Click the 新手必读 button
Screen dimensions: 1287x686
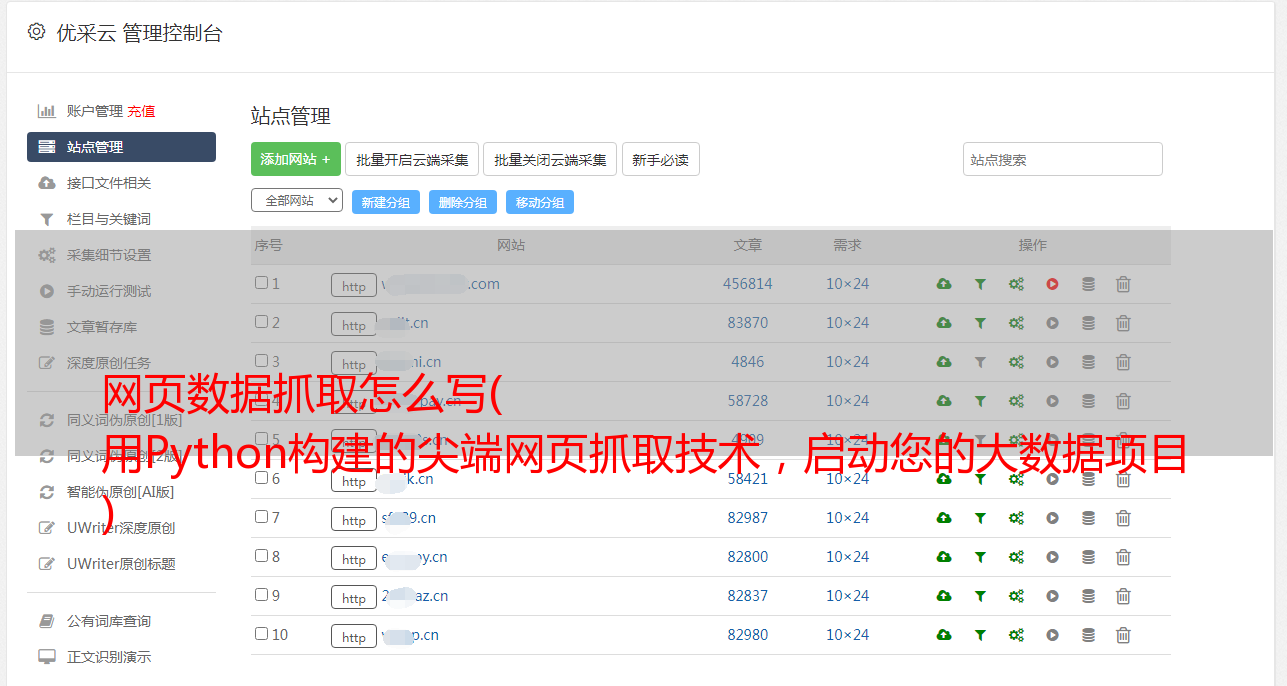[x=660, y=159]
